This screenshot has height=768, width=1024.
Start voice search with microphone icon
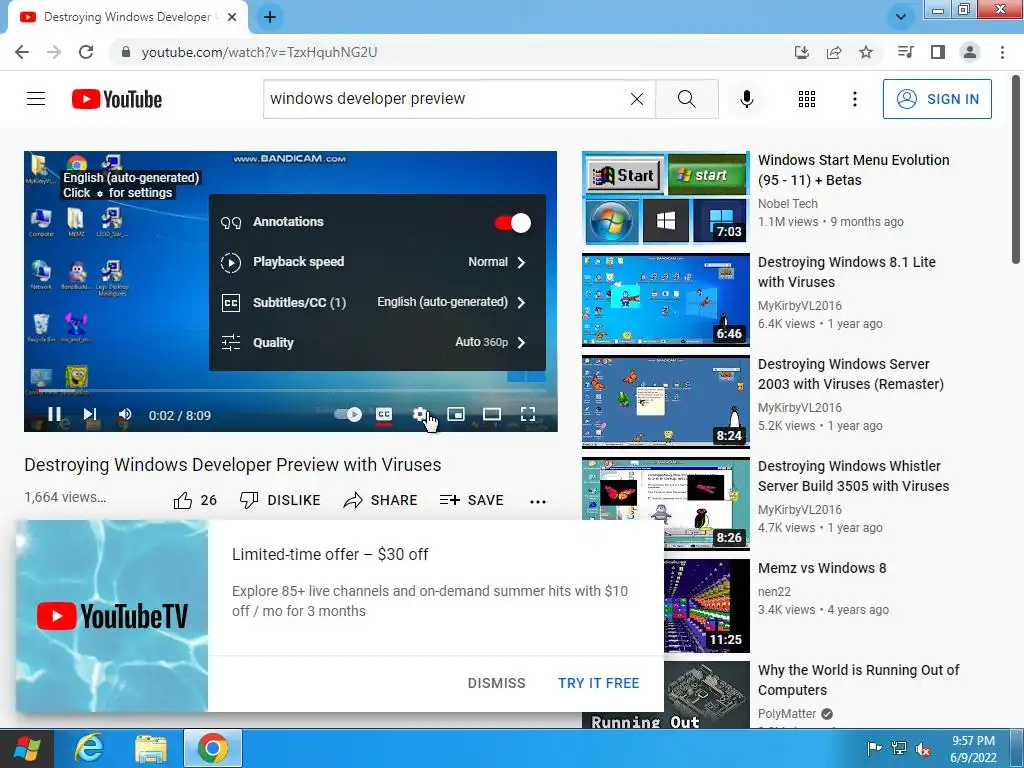click(746, 99)
